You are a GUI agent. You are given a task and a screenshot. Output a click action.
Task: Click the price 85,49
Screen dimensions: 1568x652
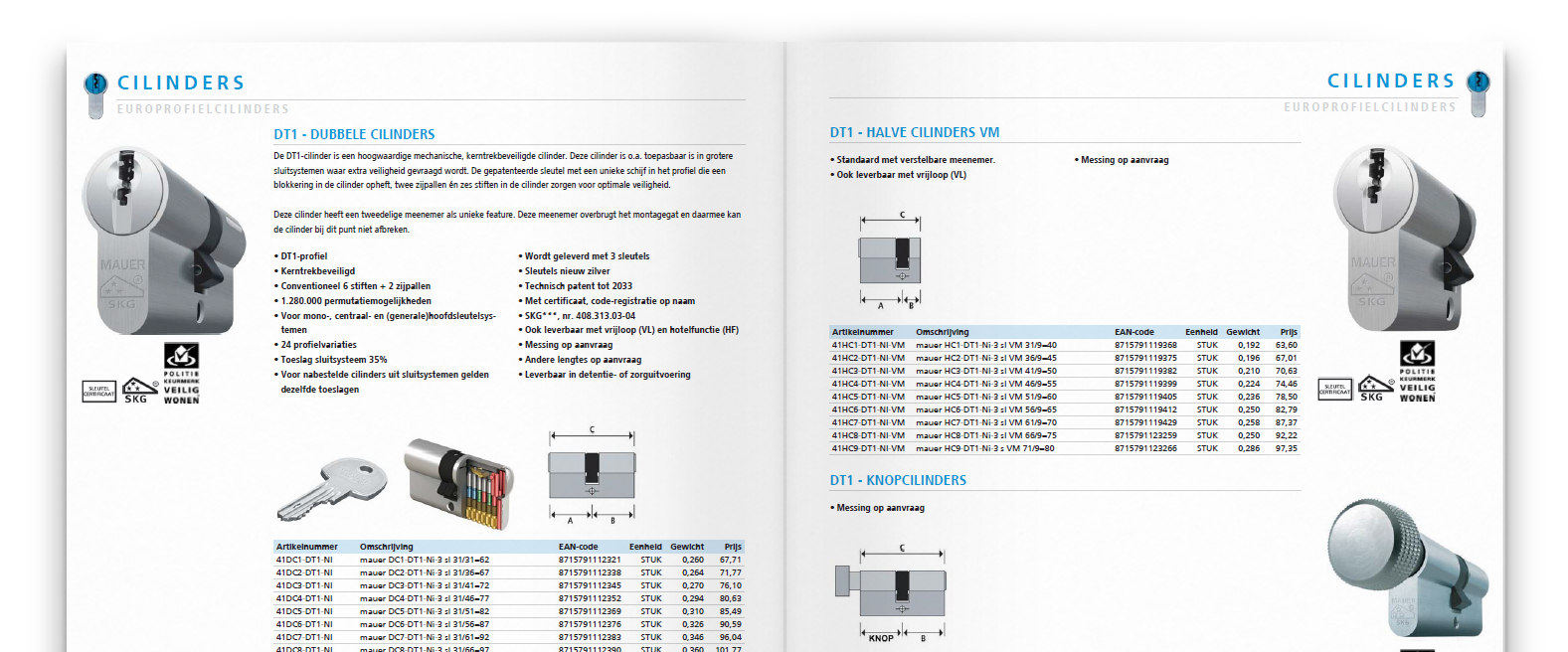[x=731, y=611]
